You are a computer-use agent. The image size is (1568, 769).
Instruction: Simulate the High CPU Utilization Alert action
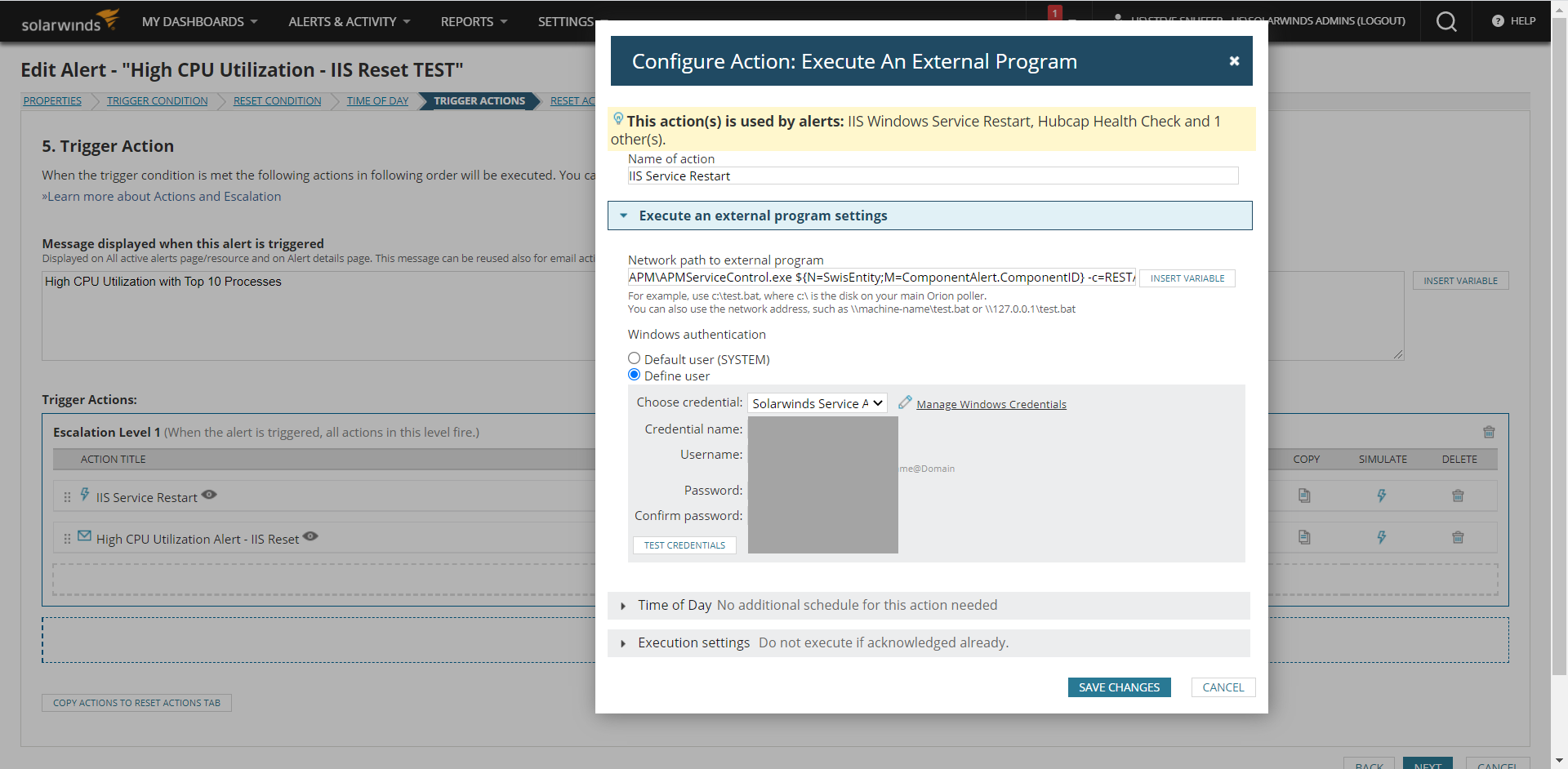tap(1382, 537)
